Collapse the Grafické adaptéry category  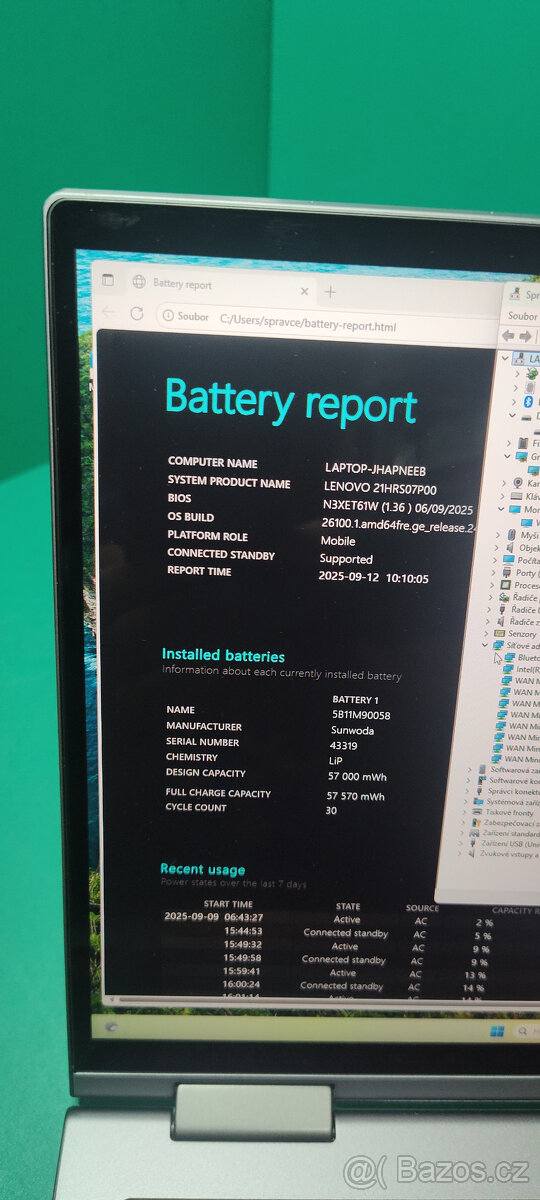point(507,456)
